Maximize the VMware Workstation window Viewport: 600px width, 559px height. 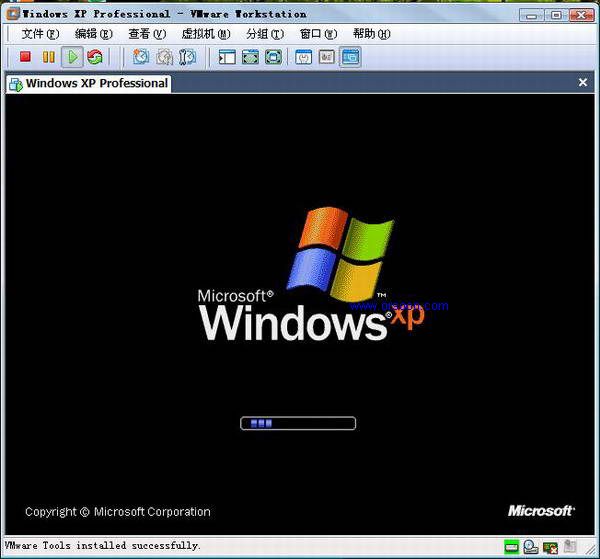tap(556, 15)
